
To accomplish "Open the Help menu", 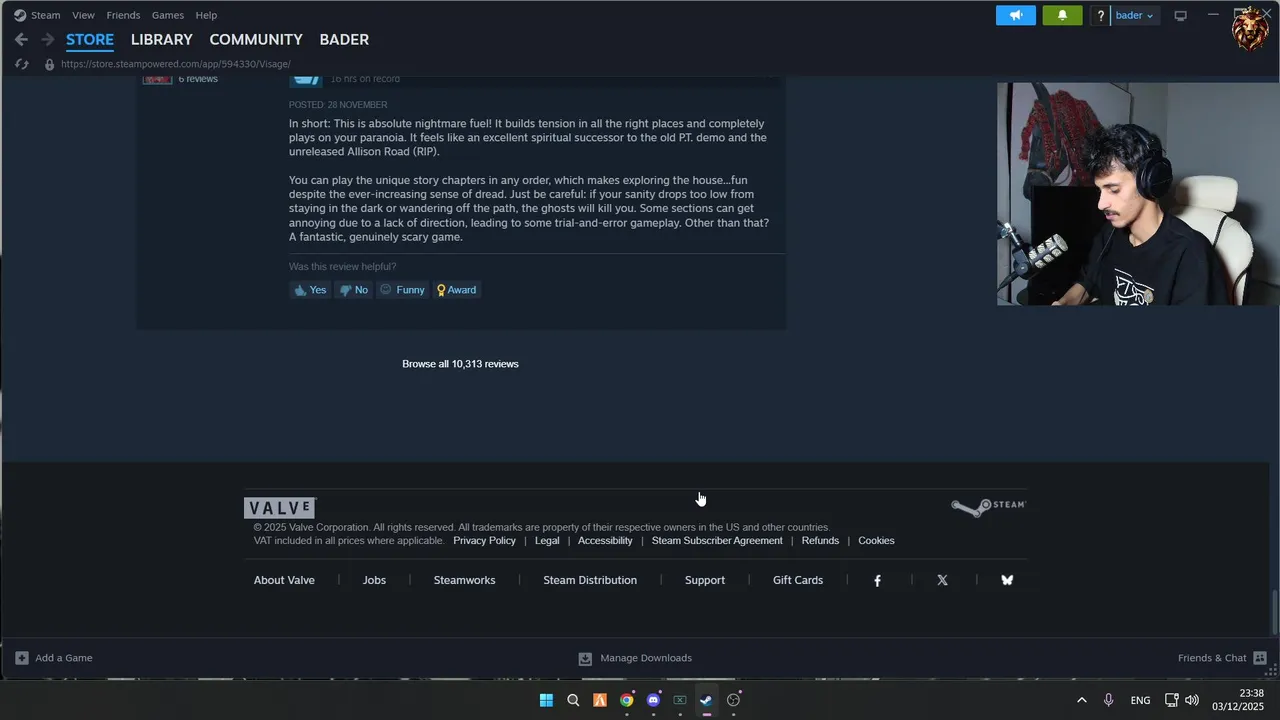I will [206, 15].
